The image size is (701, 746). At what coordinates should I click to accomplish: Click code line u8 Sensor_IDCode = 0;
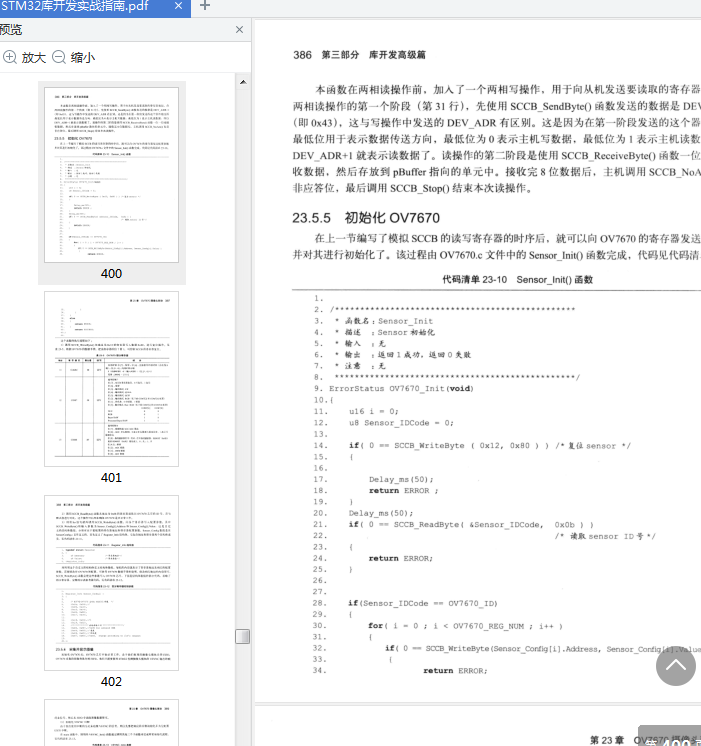(x=401, y=423)
